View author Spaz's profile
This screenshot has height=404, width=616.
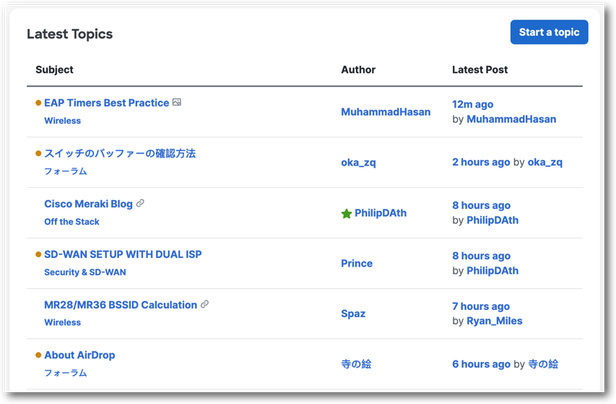point(353,313)
